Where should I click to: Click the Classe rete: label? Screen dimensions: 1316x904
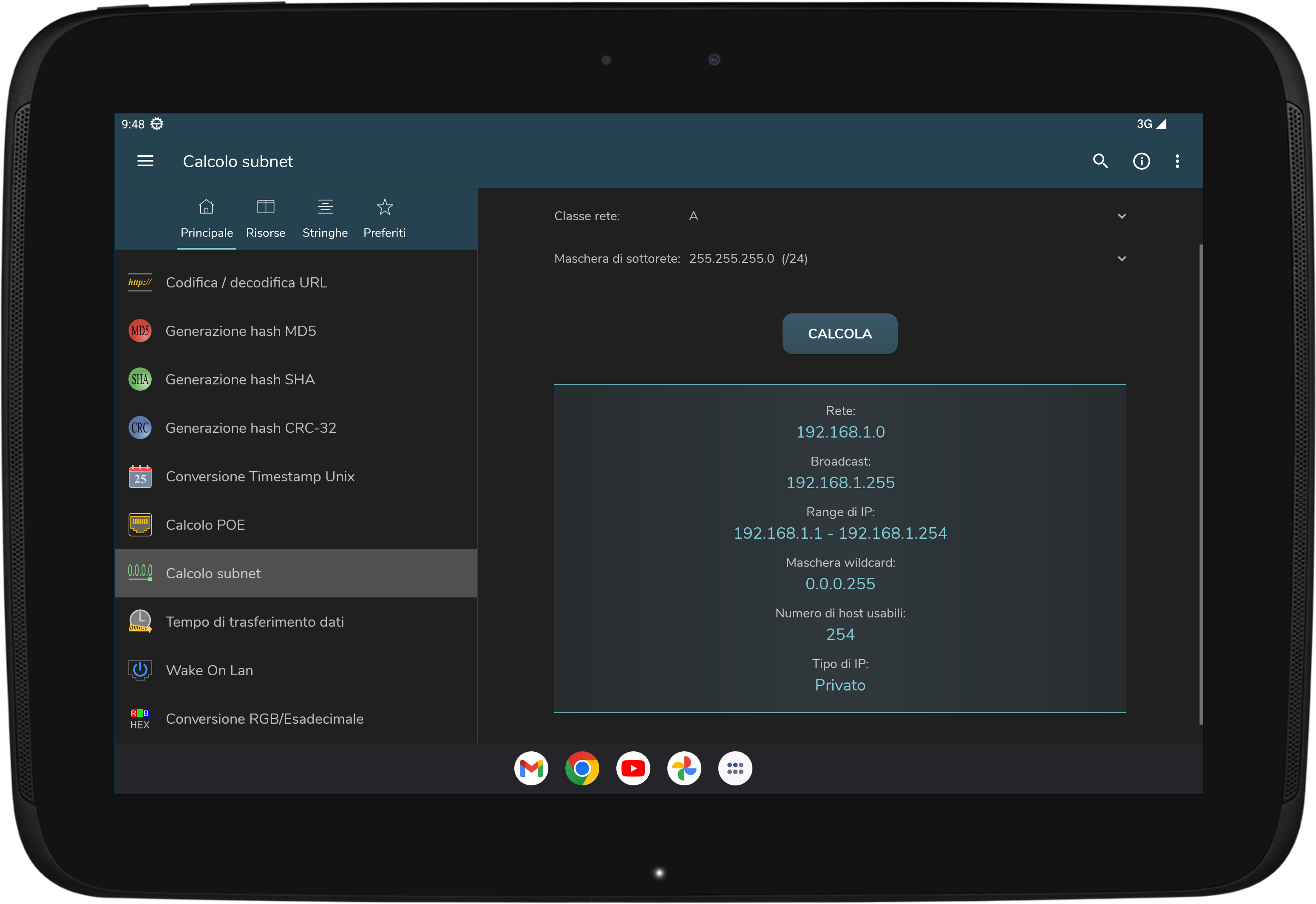(x=587, y=216)
